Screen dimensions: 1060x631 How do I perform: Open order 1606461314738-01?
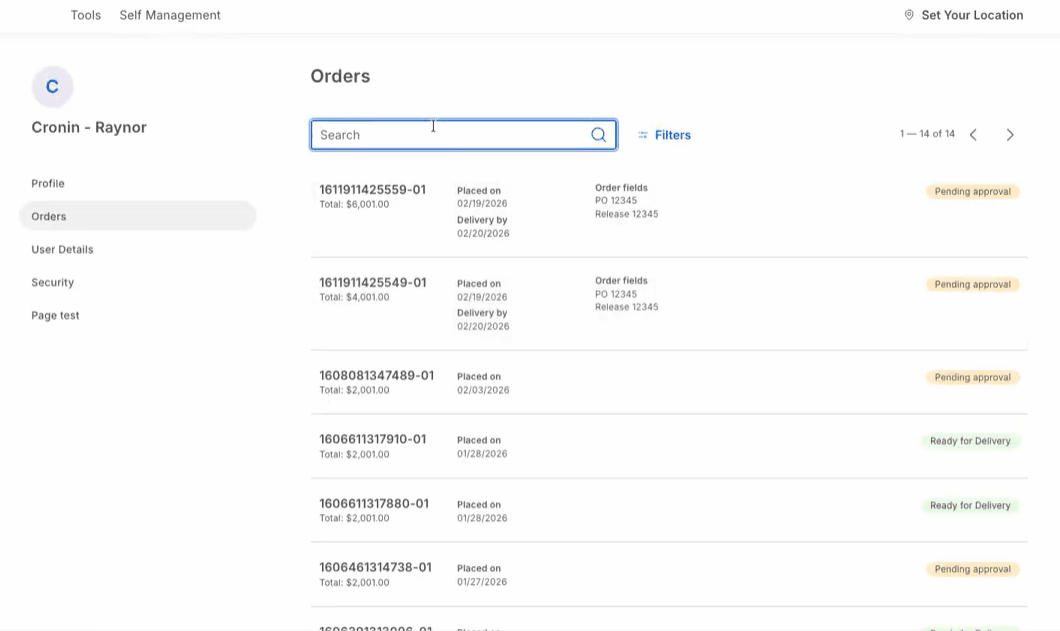click(x=375, y=567)
